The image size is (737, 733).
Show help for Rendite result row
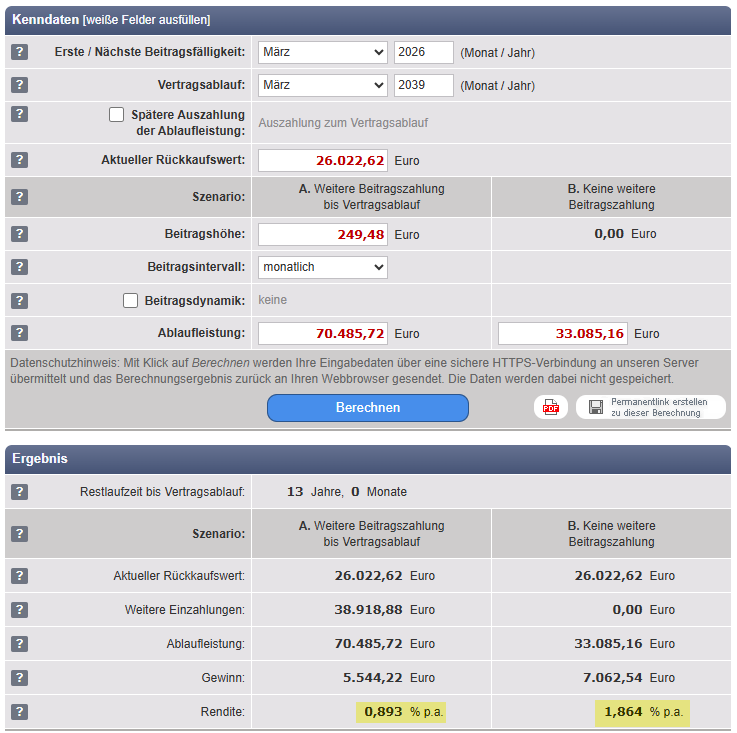[20, 712]
